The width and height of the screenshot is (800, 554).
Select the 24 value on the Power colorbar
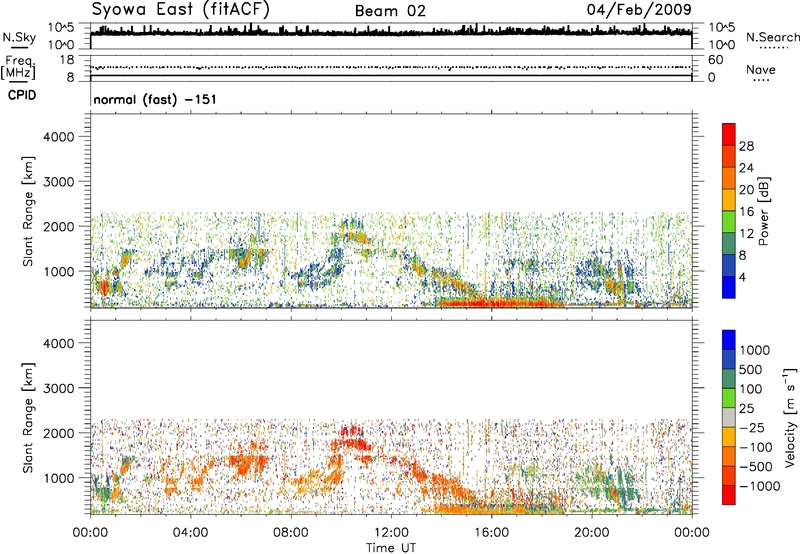pos(746,168)
